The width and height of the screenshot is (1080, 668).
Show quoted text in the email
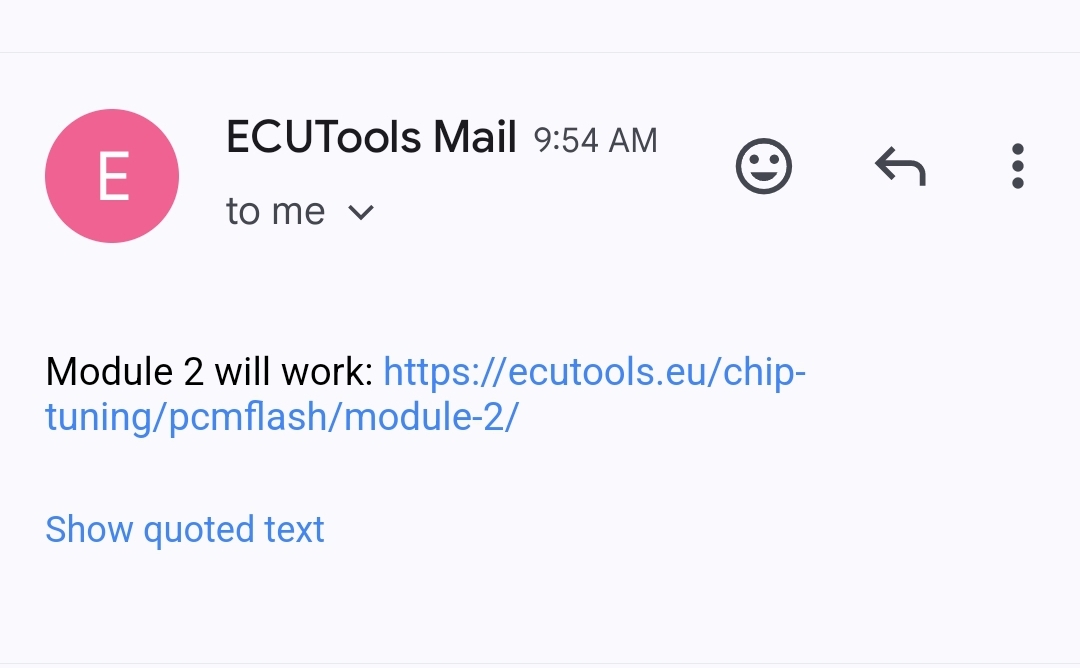point(185,529)
